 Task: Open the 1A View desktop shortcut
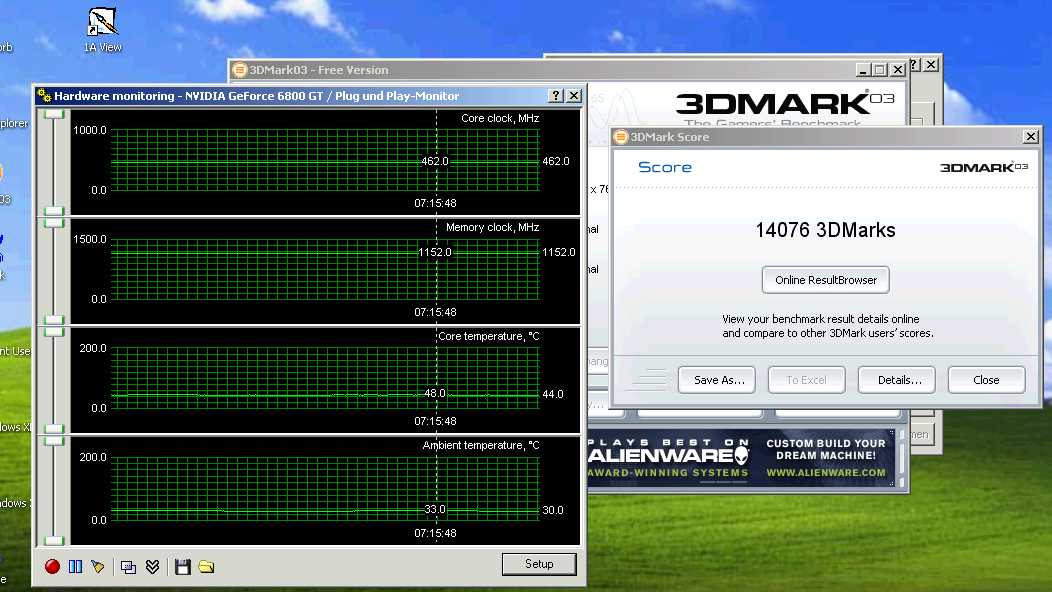103,30
